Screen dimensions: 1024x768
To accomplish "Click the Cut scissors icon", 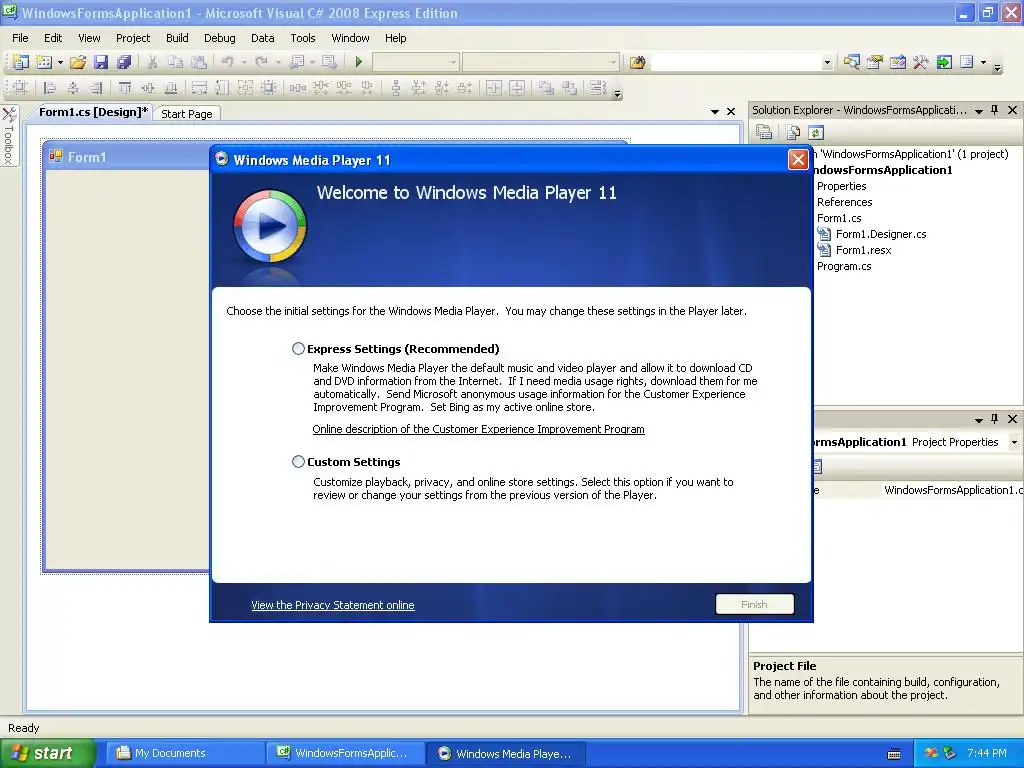I will 152,62.
